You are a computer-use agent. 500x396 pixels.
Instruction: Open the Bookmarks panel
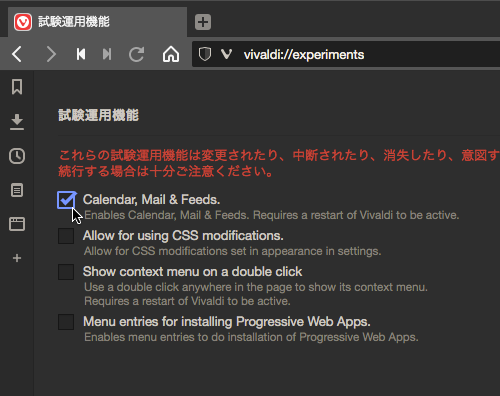point(17,87)
